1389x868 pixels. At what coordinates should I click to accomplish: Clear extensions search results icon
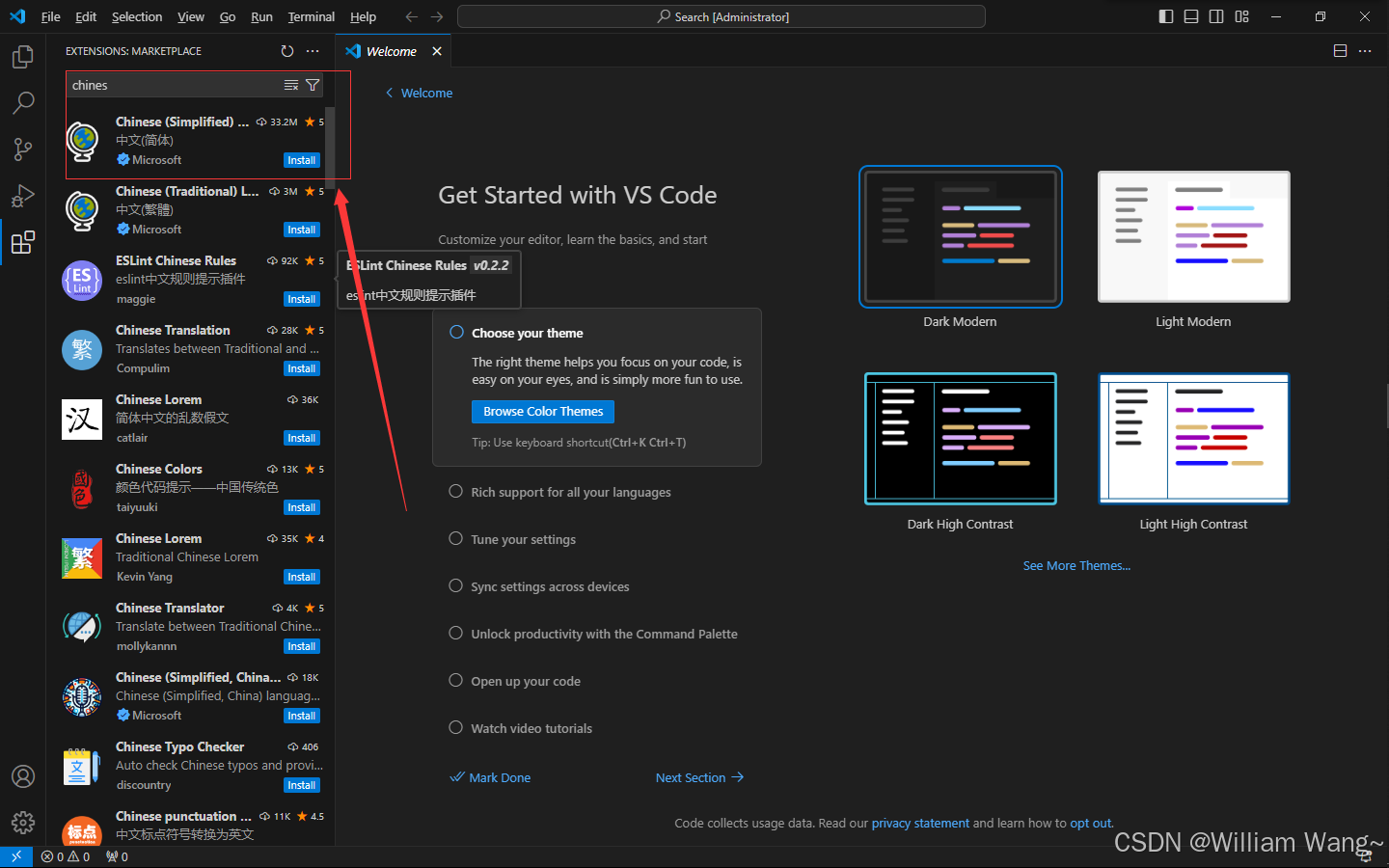[291, 85]
